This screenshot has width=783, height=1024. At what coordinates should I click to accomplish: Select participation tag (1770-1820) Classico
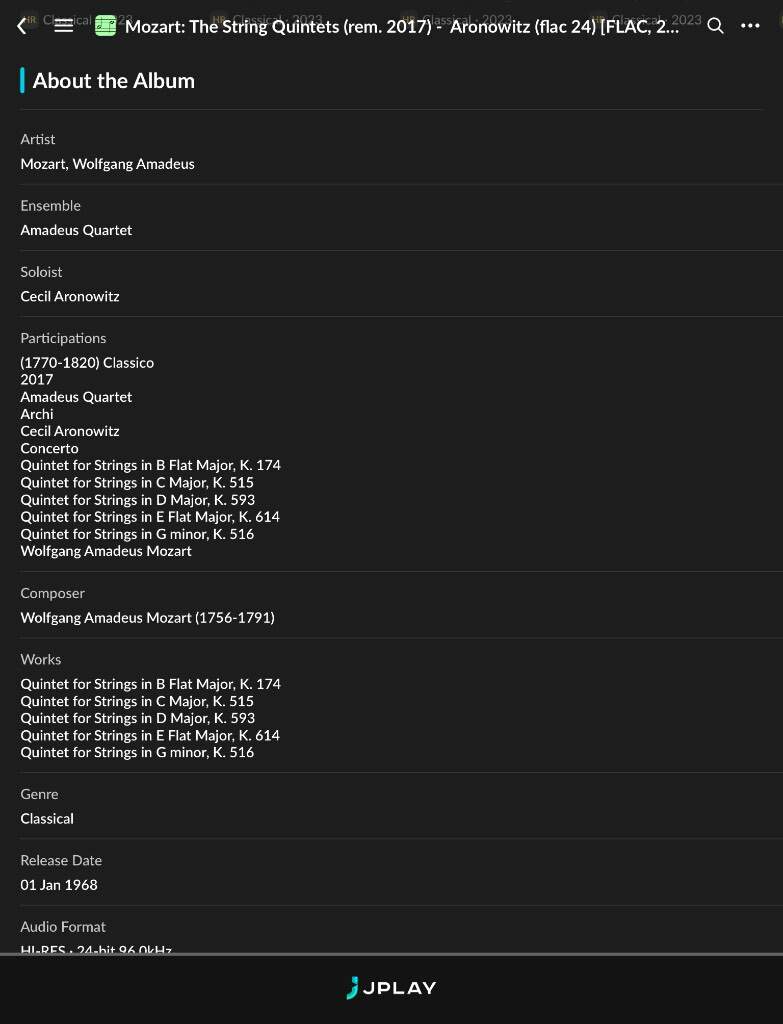[x=87, y=362]
